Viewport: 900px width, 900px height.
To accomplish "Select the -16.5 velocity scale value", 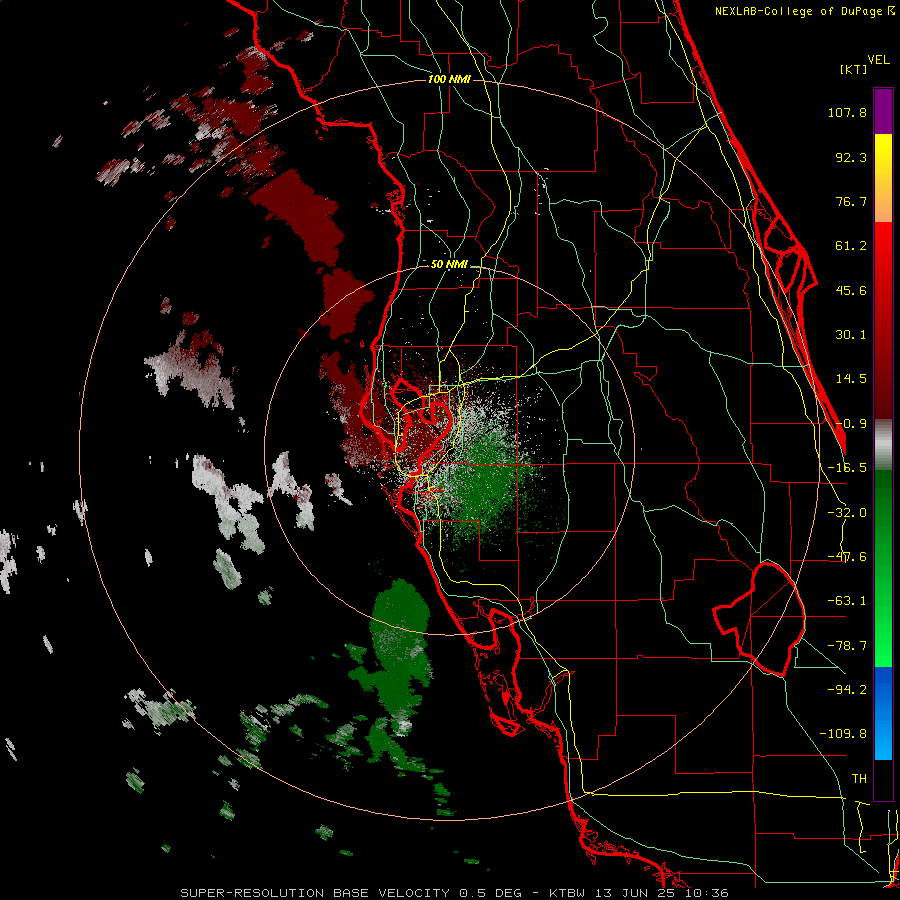I will 847,468.
